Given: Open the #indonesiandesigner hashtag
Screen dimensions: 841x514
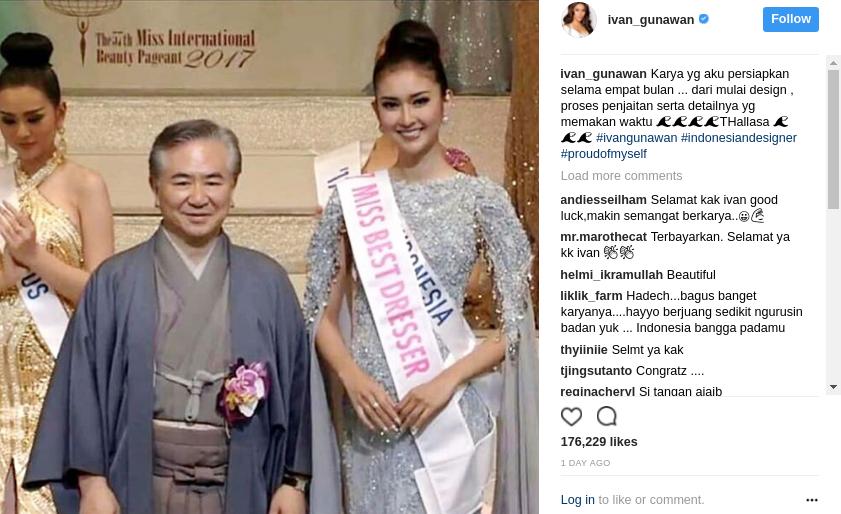Looking at the screenshot, I should [x=739, y=138].
